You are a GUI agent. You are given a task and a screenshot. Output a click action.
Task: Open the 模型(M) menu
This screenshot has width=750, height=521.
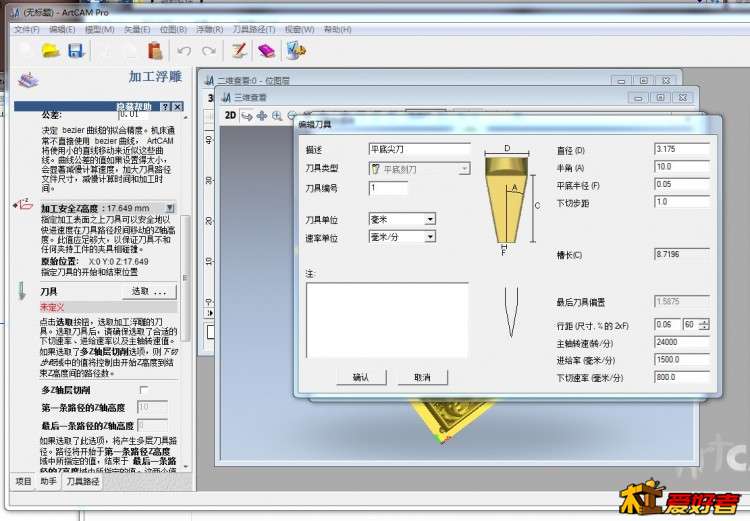click(x=99, y=30)
